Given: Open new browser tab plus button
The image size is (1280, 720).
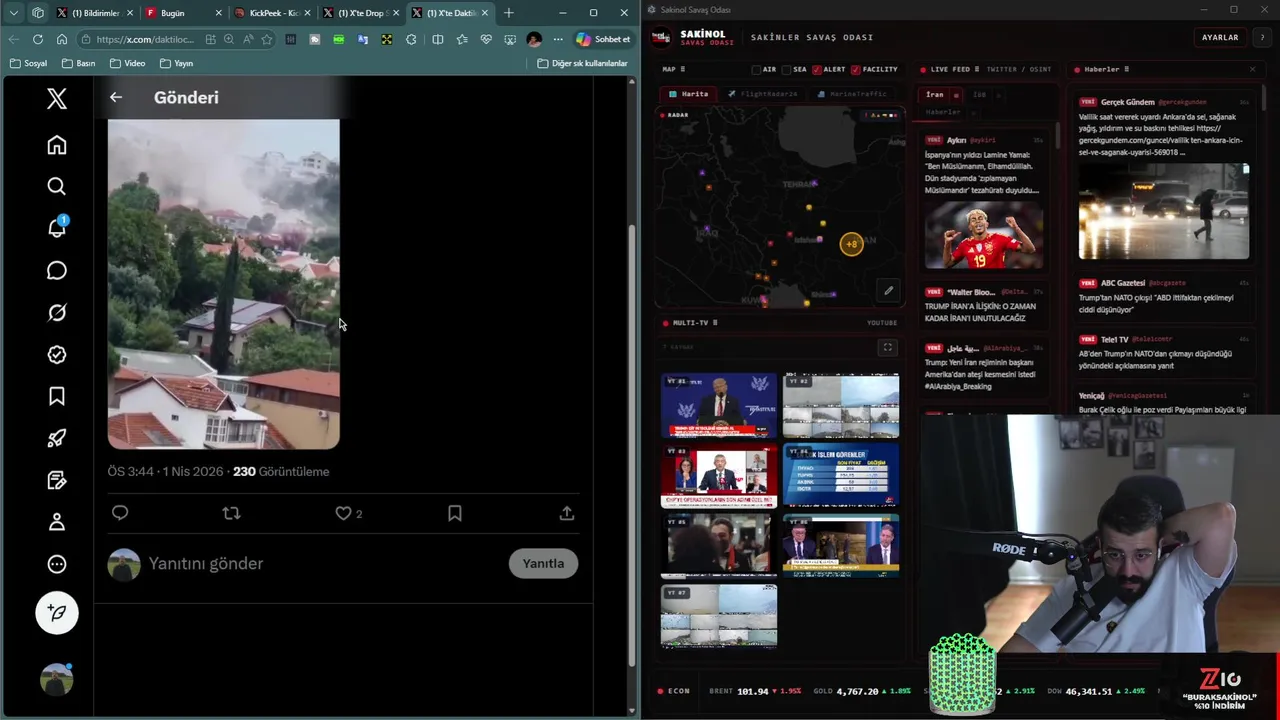Looking at the screenshot, I should [x=508, y=13].
